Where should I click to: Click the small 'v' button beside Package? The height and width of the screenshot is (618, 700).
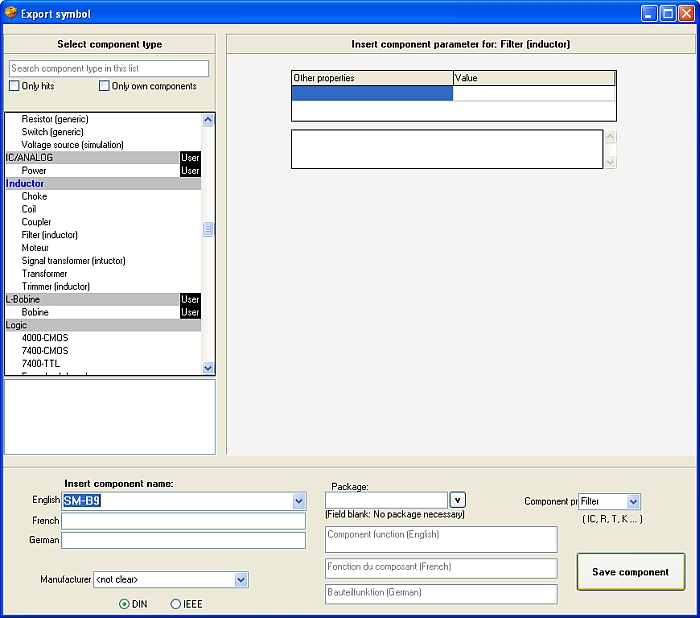[458, 500]
